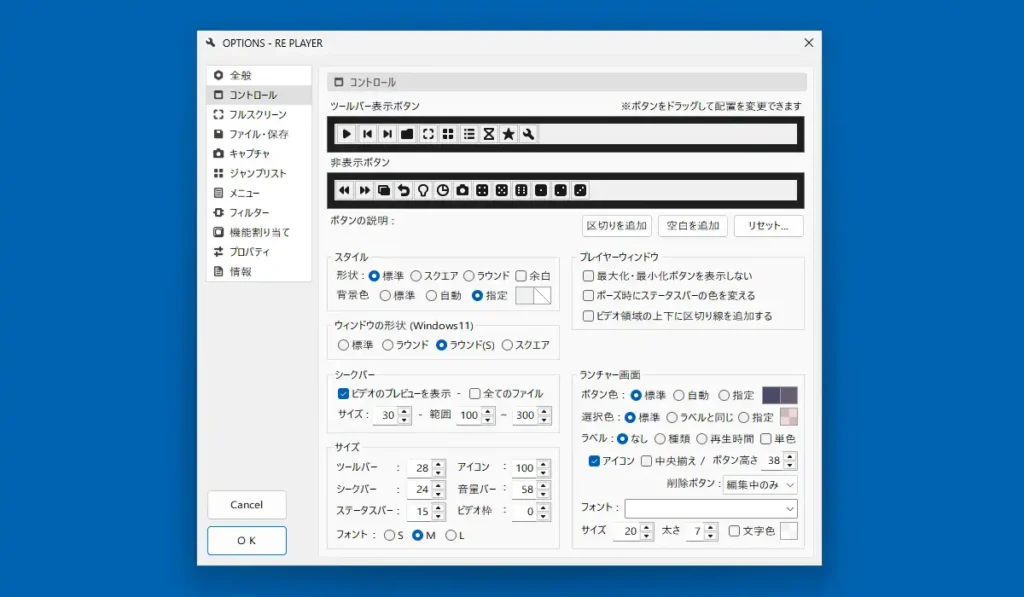Select the camera capture icon in the hidden buttons row
Image resolution: width=1024 pixels, height=597 pixels.
[x=465, y=190]
